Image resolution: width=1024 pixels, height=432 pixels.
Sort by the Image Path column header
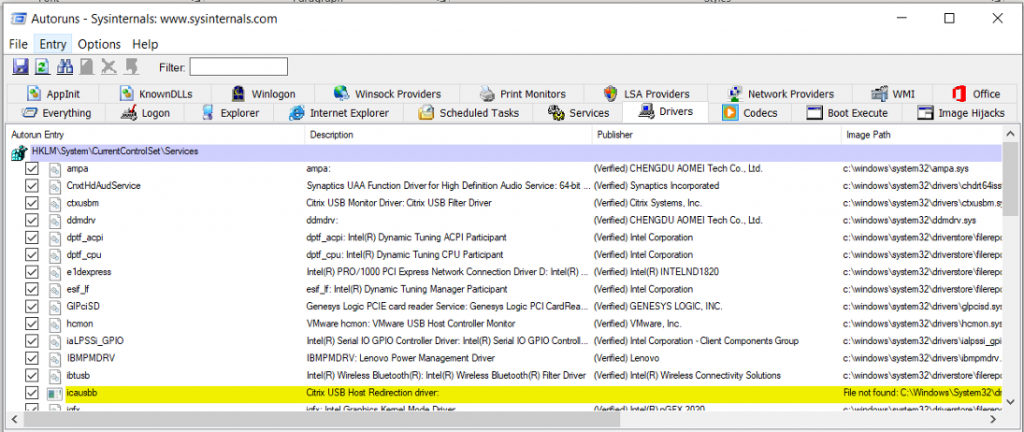[921, 135]
